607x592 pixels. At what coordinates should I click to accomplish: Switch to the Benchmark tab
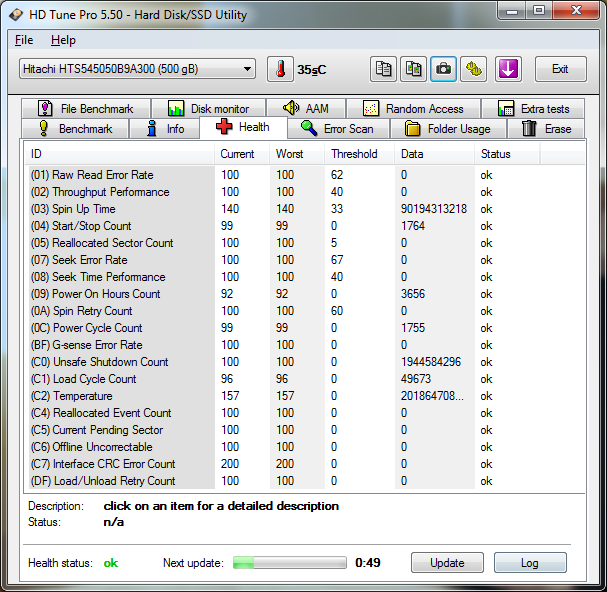coord(75,129)
